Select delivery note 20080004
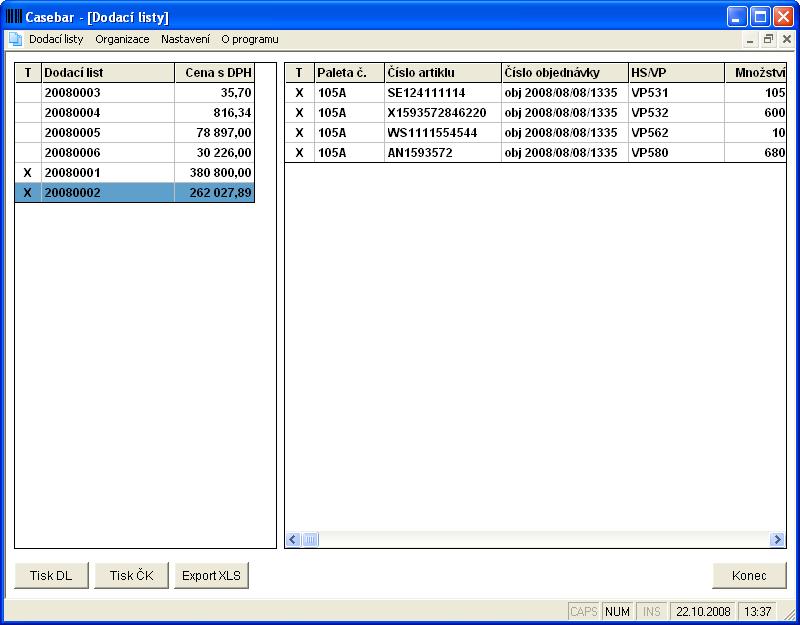 [x=72, y=112]
